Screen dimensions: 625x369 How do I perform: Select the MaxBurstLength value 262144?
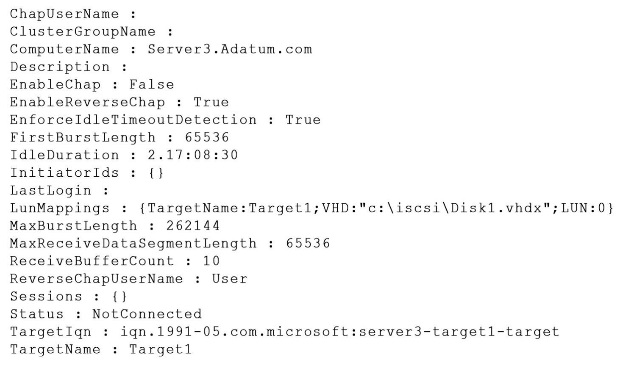tap(193, 226)
